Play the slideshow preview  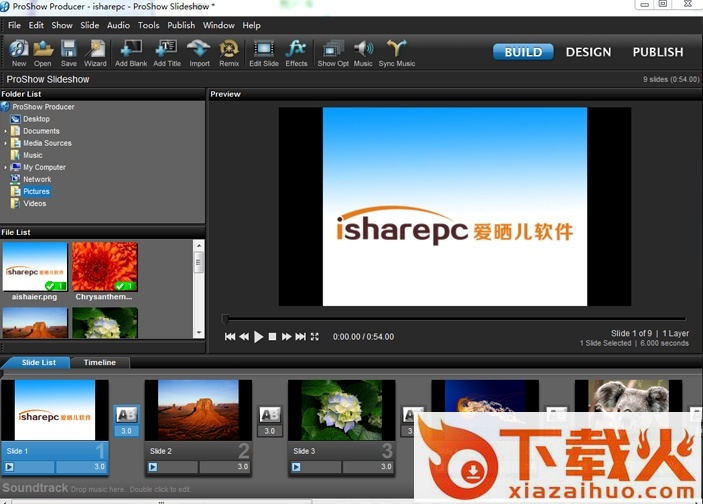[x=258, y=336]
